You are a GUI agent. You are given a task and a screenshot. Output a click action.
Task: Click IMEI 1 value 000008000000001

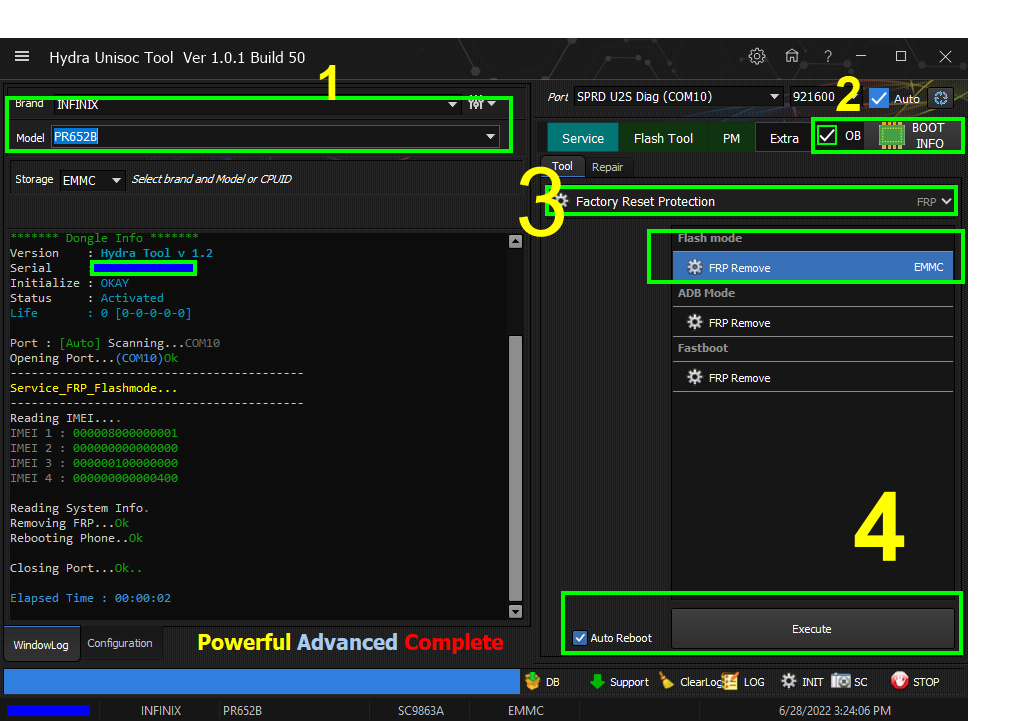click(125, 433)
